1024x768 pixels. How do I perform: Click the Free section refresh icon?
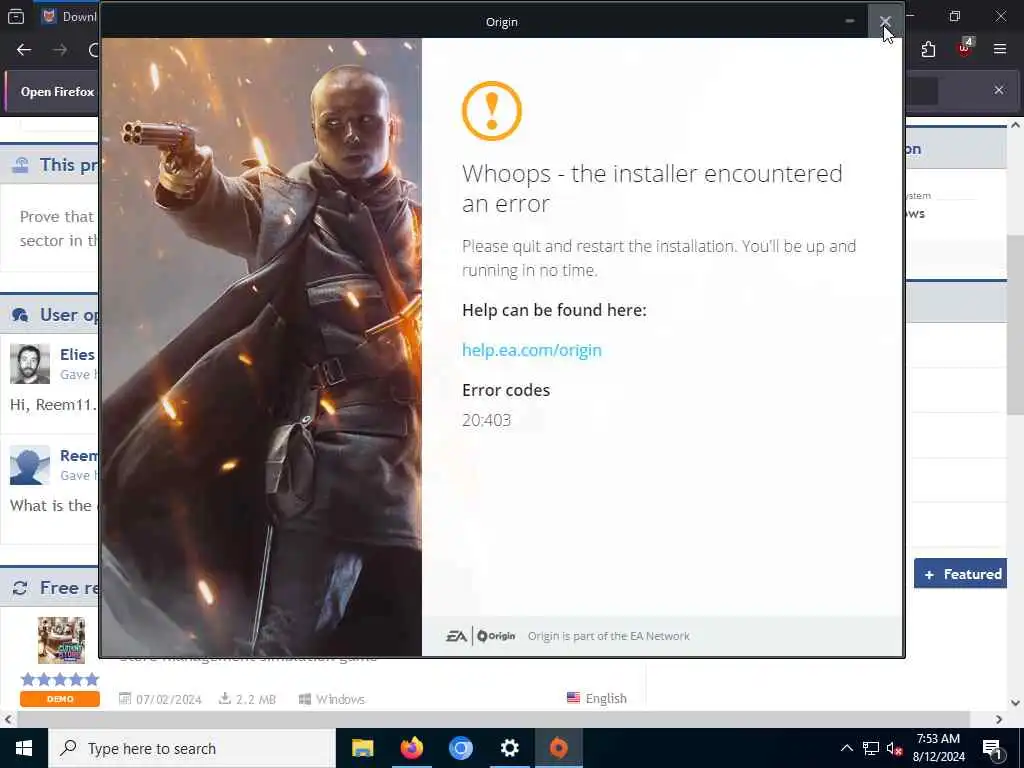tap(20, 588)
